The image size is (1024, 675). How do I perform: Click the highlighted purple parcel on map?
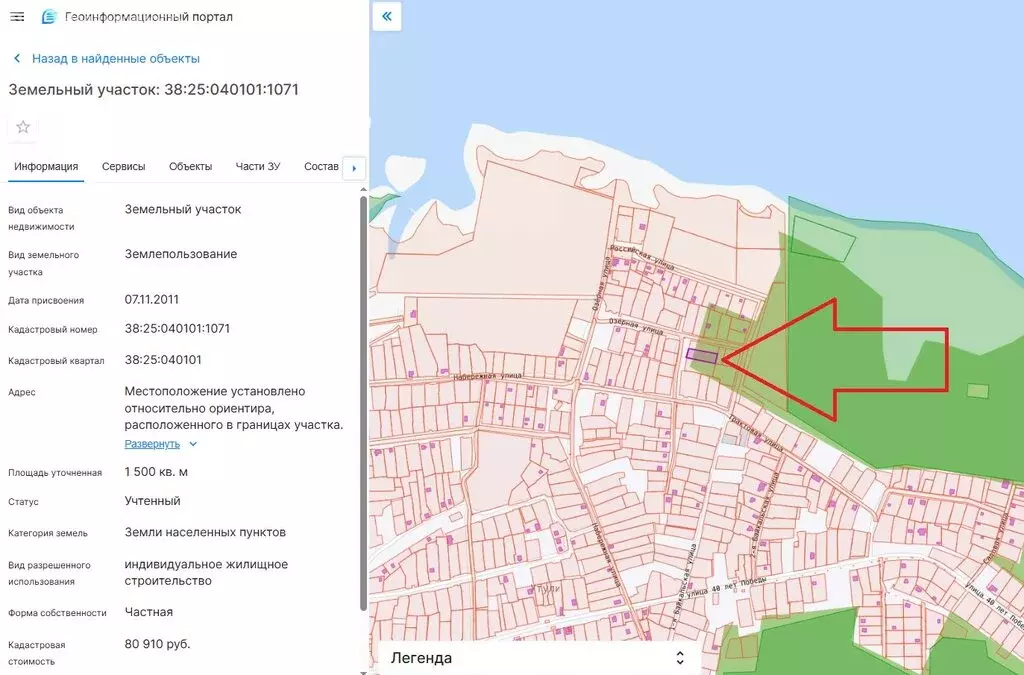click(x=701, y=356)
